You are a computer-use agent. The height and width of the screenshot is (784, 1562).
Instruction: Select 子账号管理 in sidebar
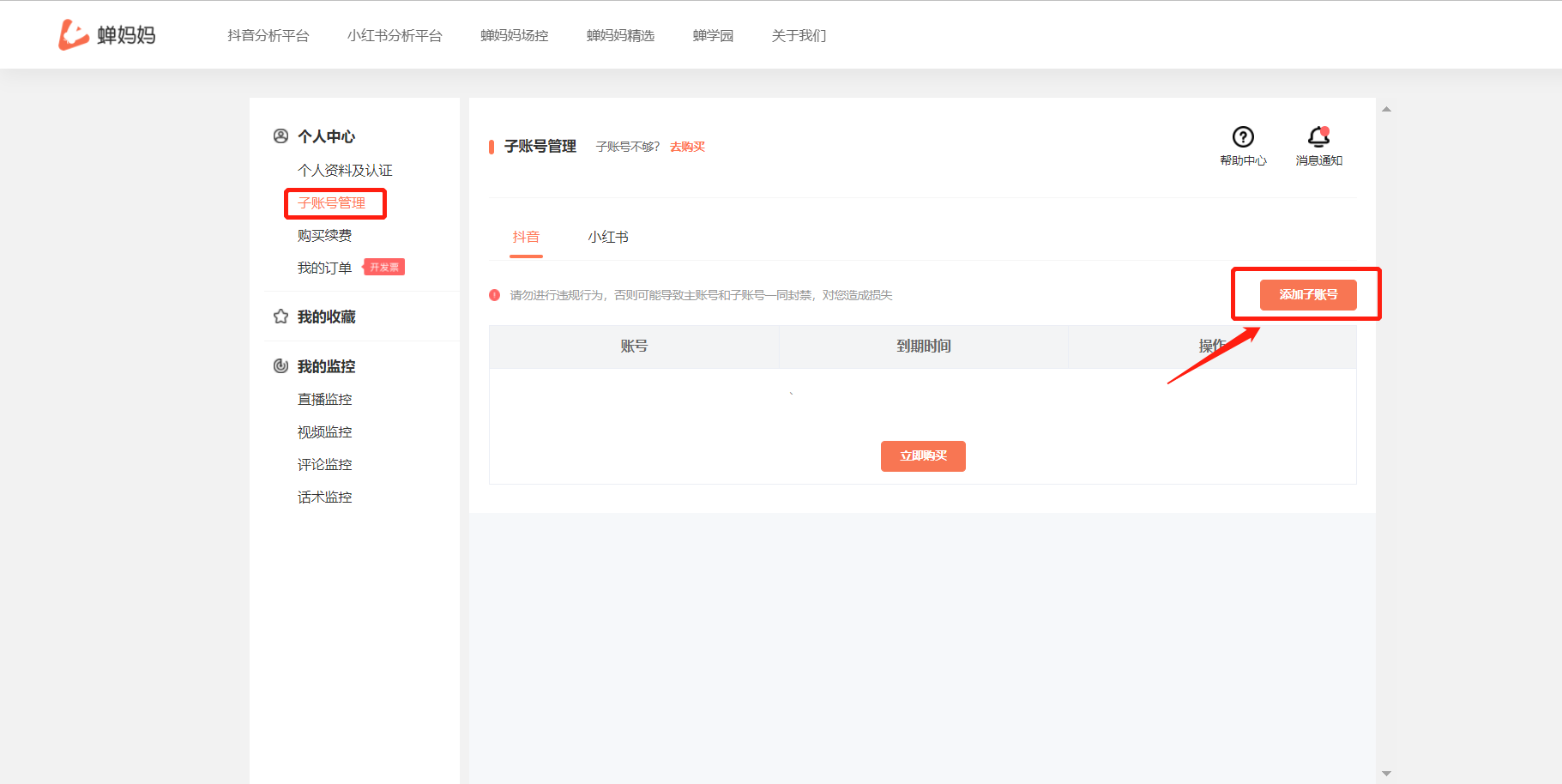[x=332, y=203]
